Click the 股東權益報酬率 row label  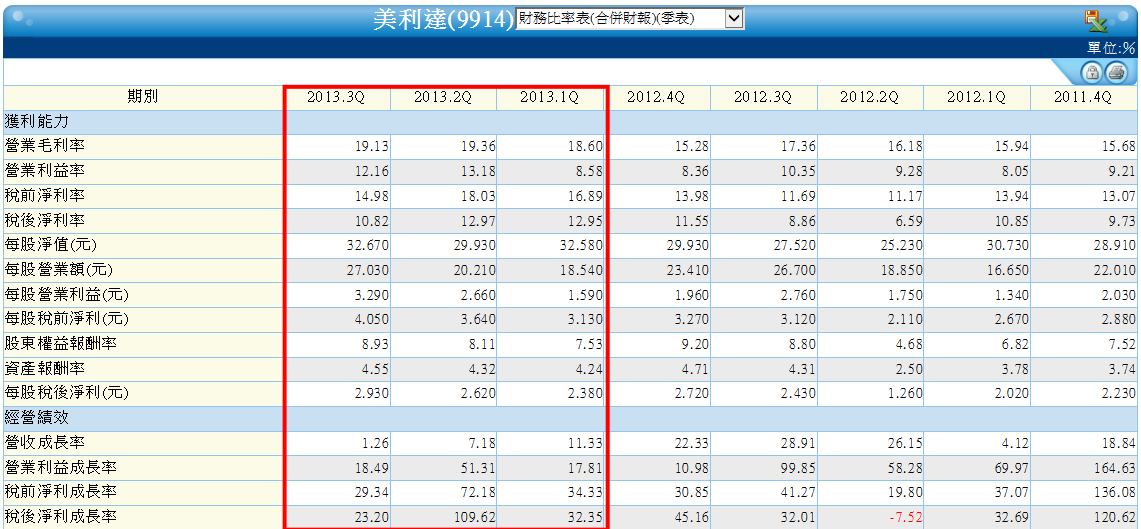59,344
